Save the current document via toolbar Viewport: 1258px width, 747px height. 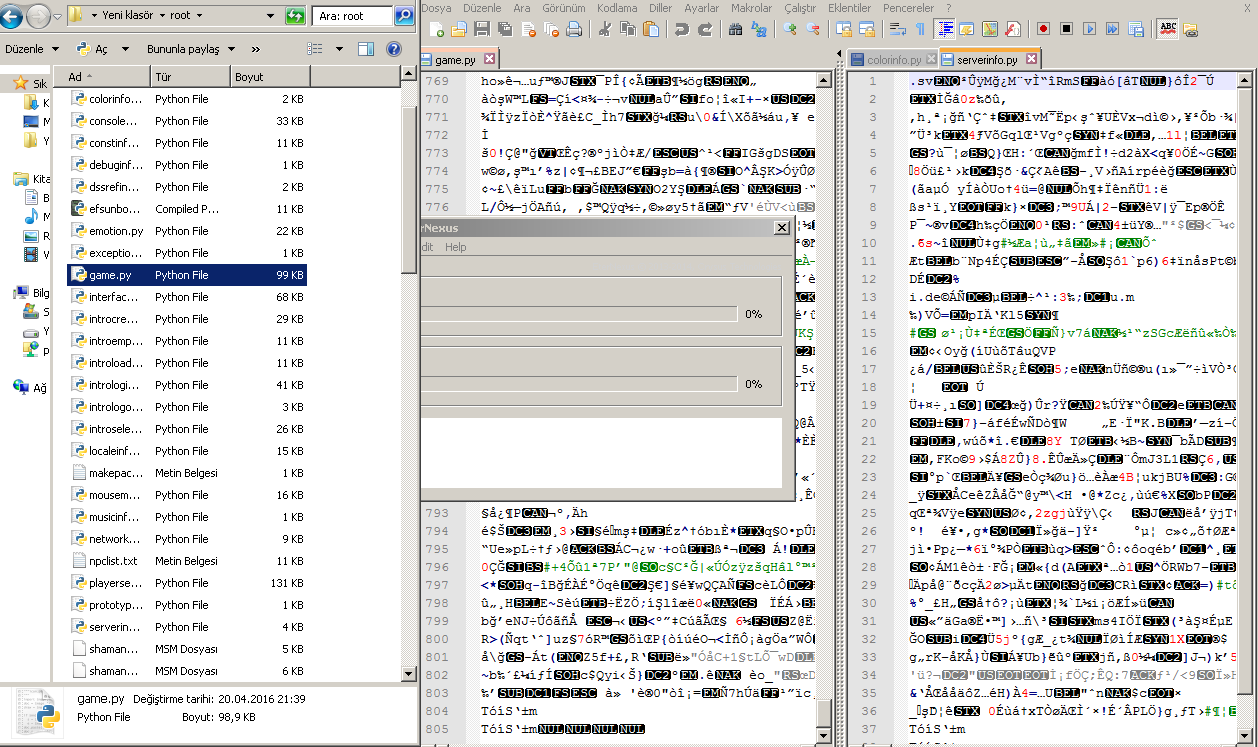482,30
